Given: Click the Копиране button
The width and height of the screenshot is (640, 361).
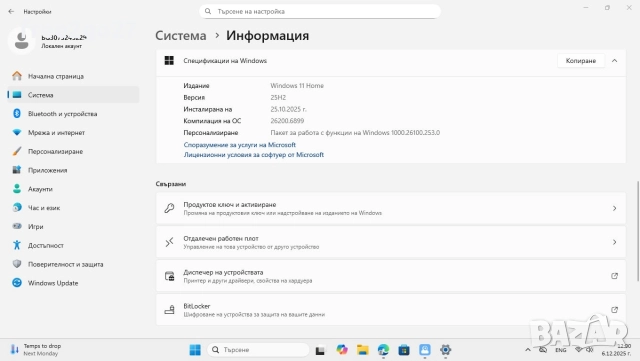Looking at the screenshot, I should 580,61.
